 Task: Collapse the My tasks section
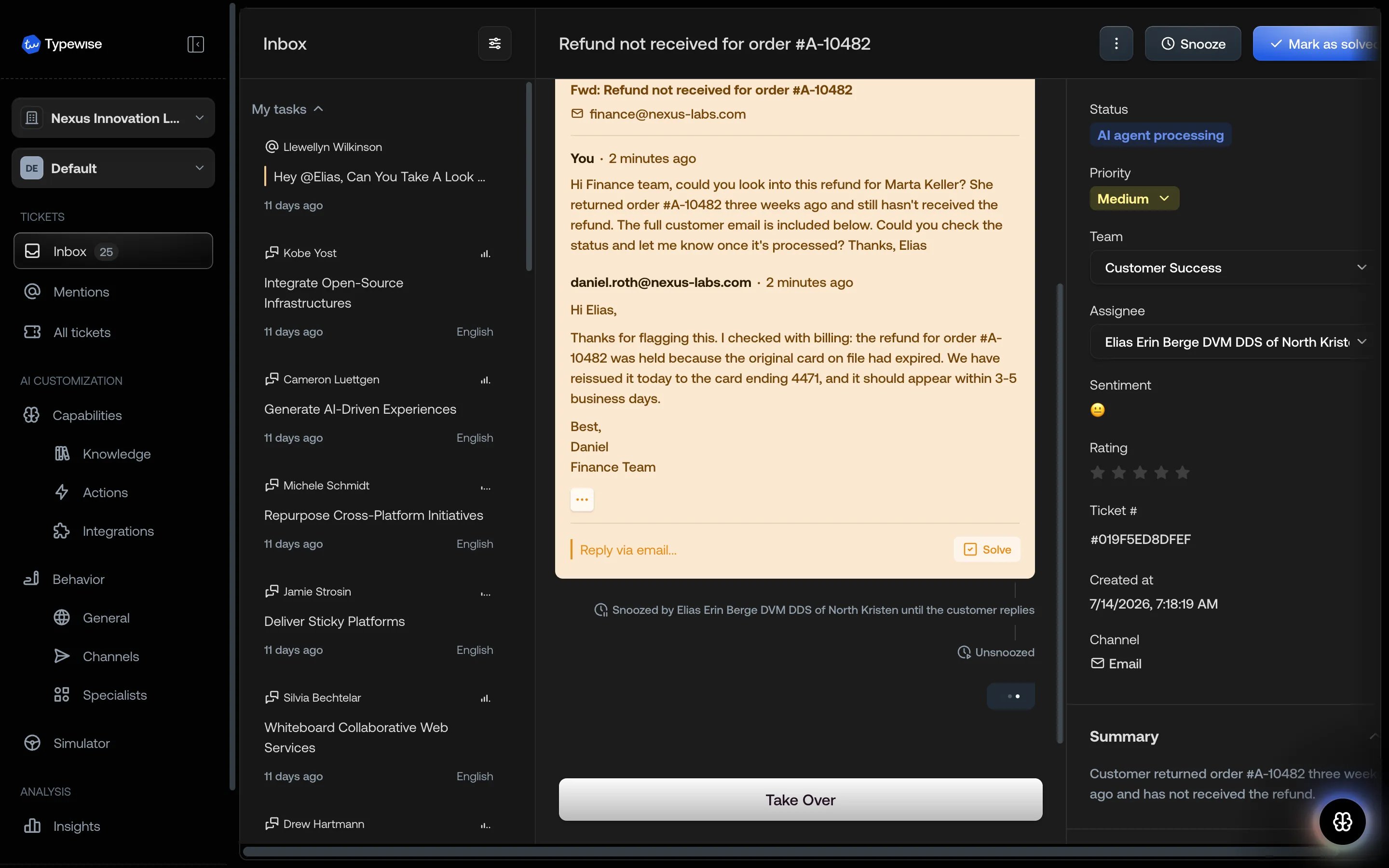coord(287,109)
